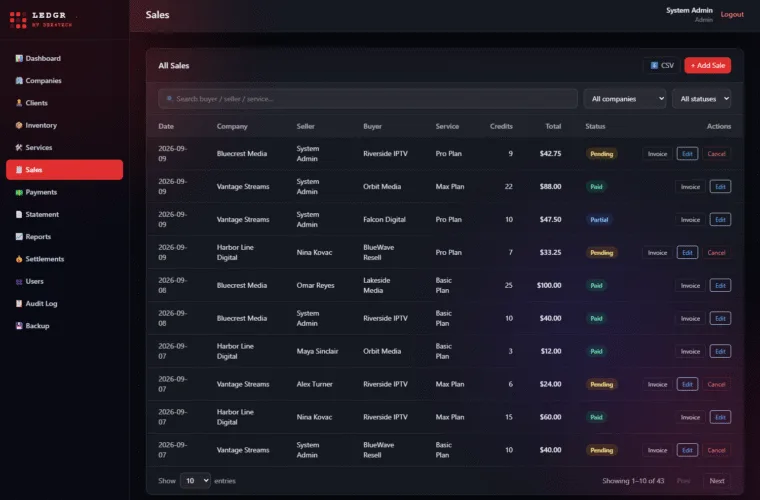Edit the BlueWave Resell $40.00 sale

(687, 450)
